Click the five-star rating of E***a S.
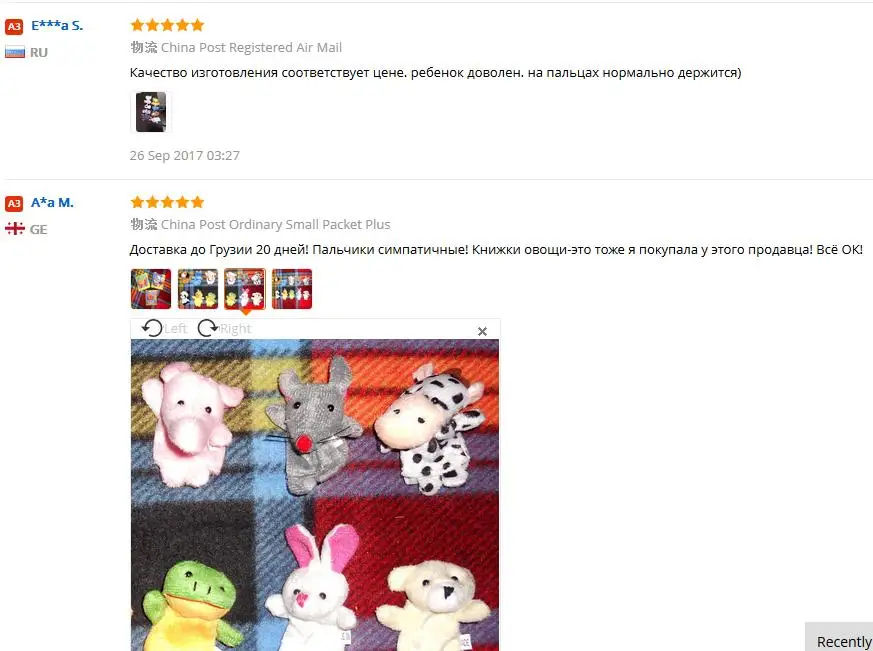 [167, 25]
